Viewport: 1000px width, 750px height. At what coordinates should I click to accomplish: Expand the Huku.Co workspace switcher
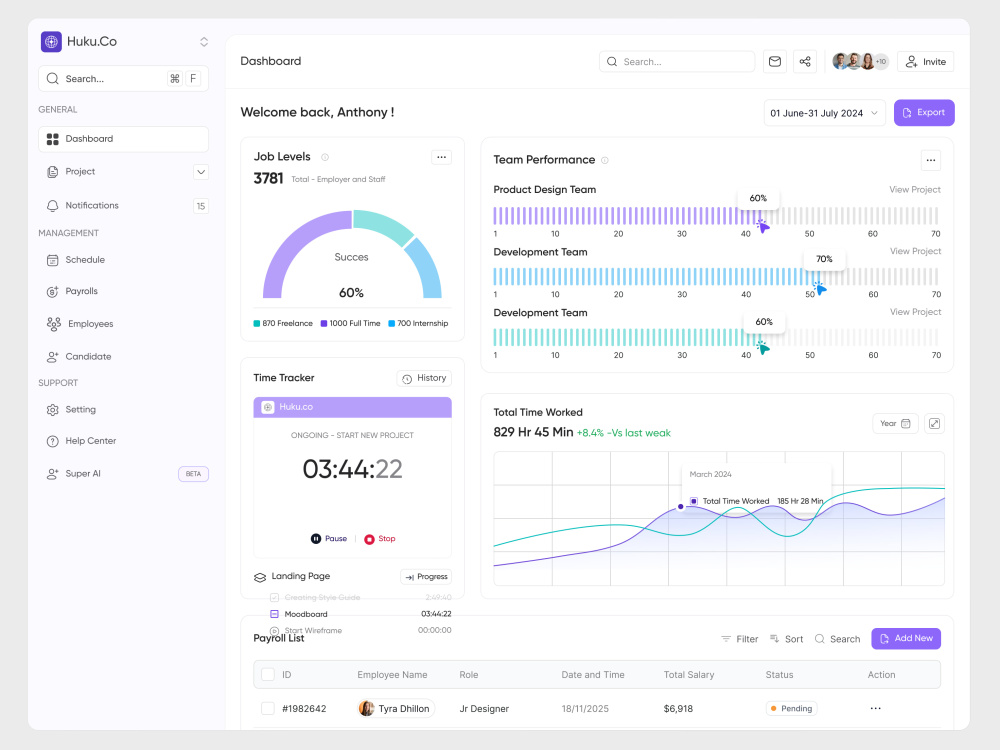pos(204,42)
